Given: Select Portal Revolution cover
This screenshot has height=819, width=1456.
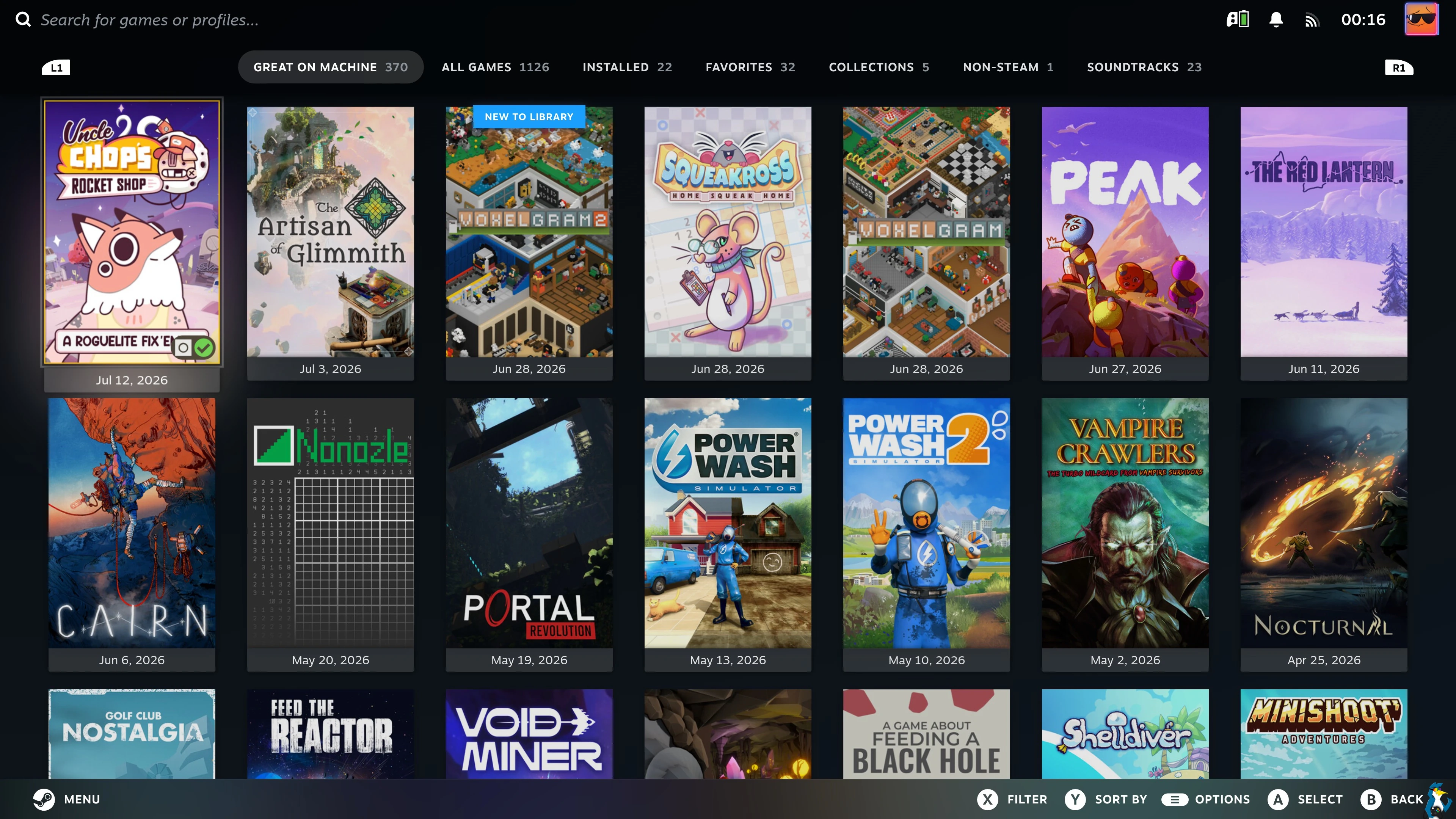Looking at the screenshot, I should 529,523.
